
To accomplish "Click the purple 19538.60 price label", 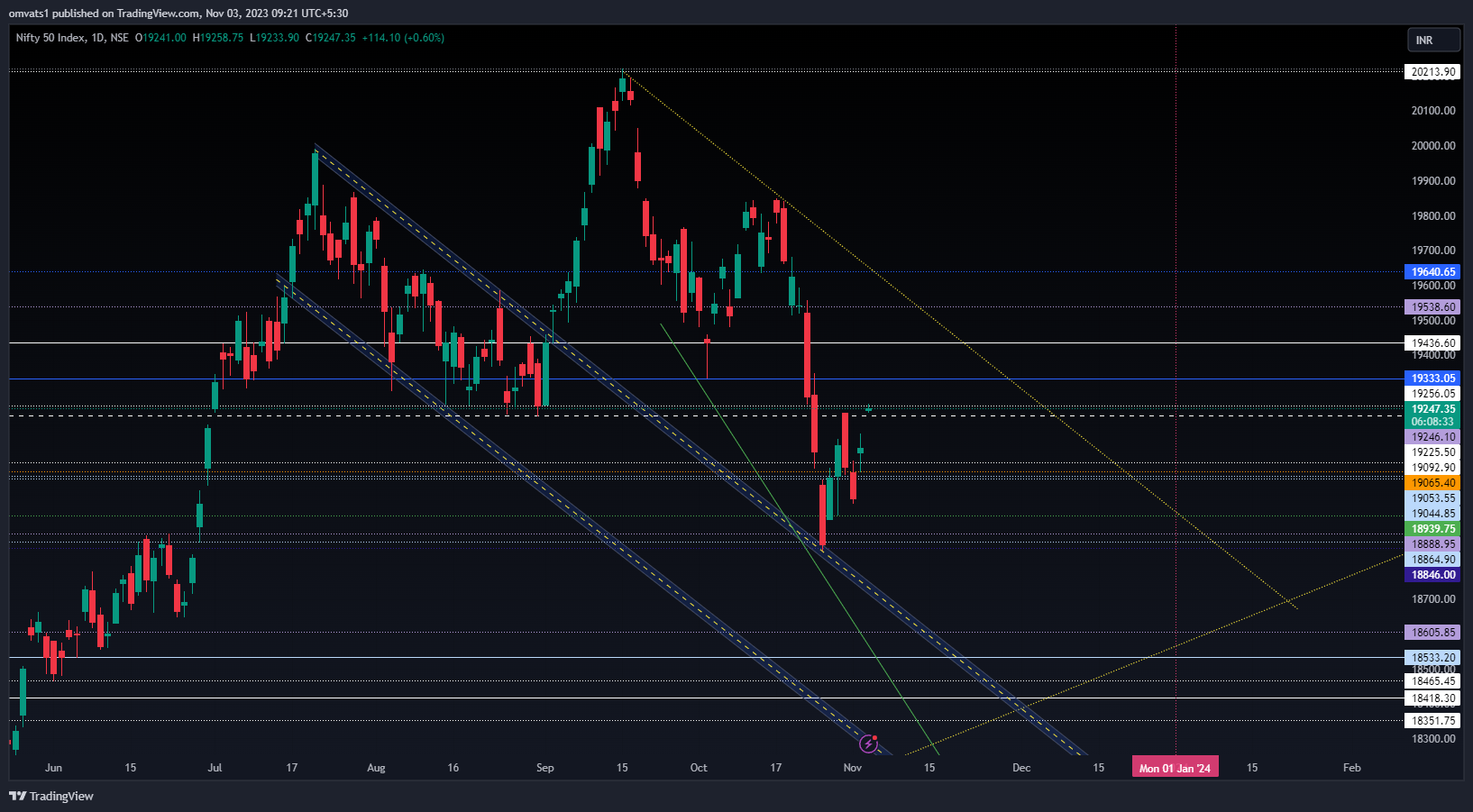I will (1432, 307).
